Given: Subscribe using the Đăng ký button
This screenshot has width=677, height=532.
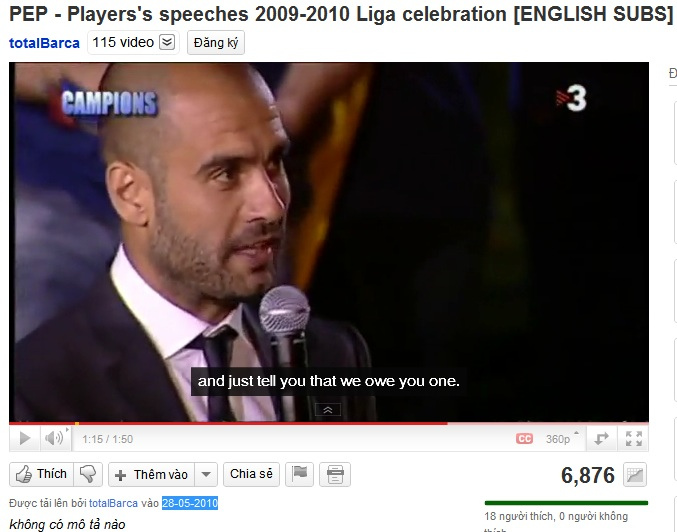Looking at the screenshot, I should pos(216,42).
